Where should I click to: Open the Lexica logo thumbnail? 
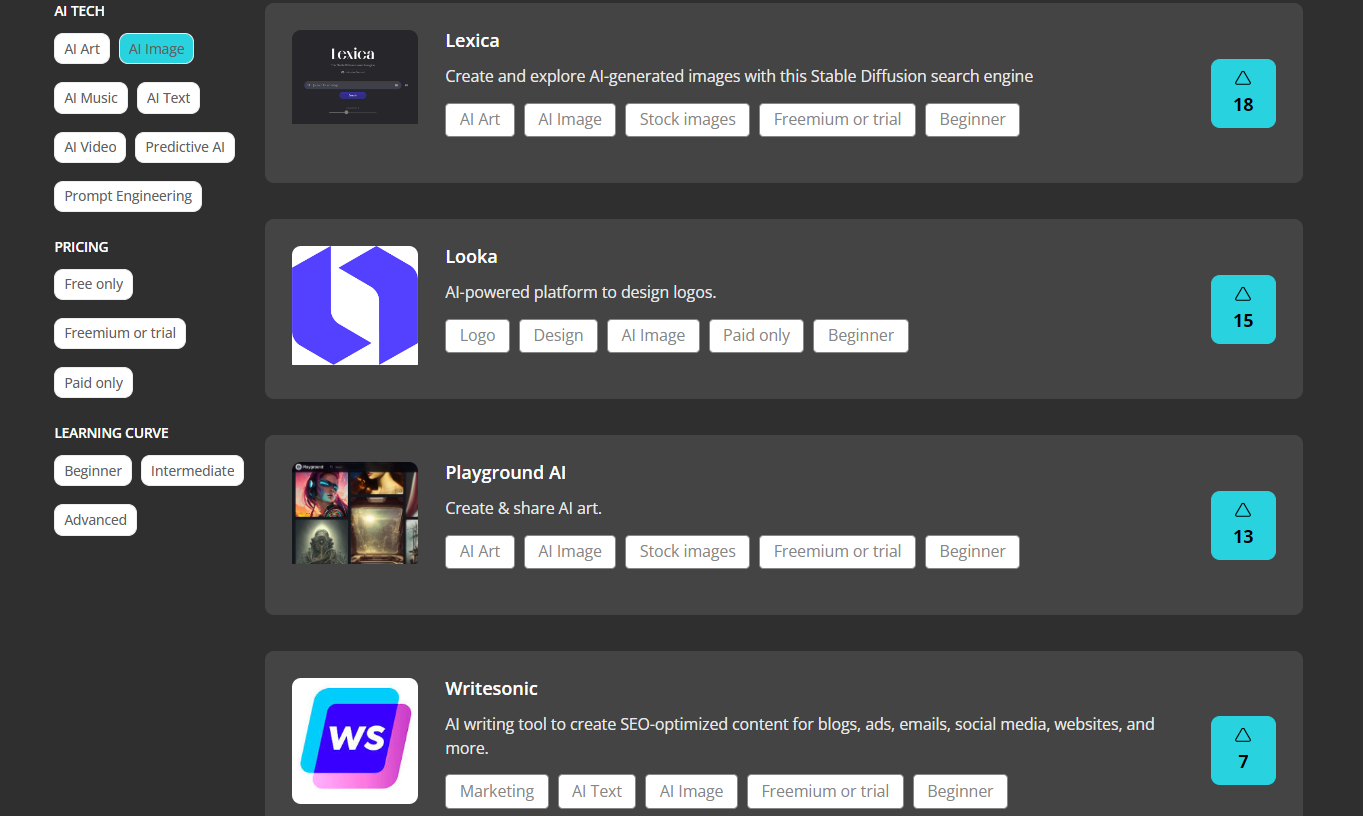tap(355, 77)
